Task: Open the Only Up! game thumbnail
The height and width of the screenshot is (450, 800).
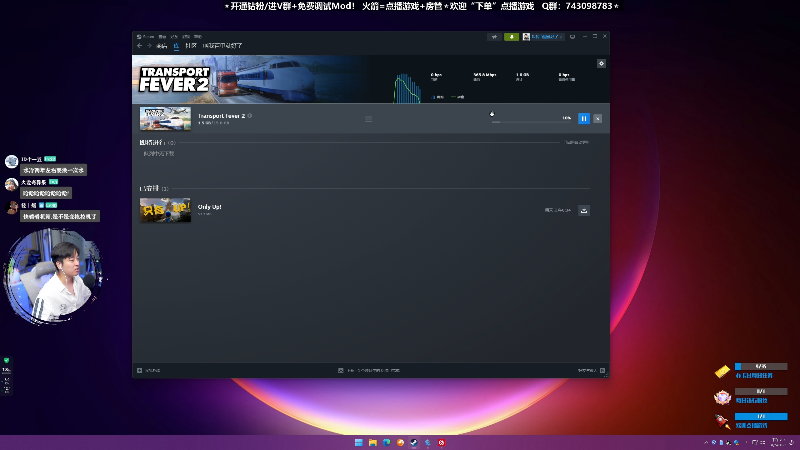Action: (165, 210)
